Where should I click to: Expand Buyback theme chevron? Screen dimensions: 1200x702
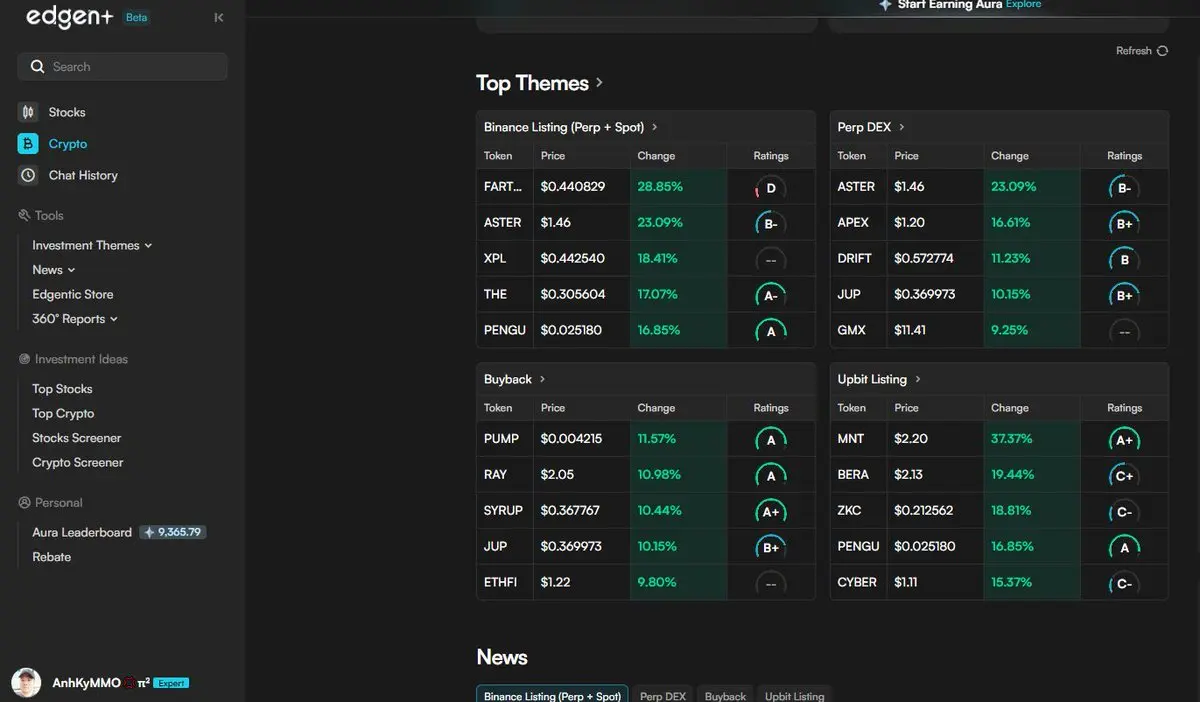542,379
